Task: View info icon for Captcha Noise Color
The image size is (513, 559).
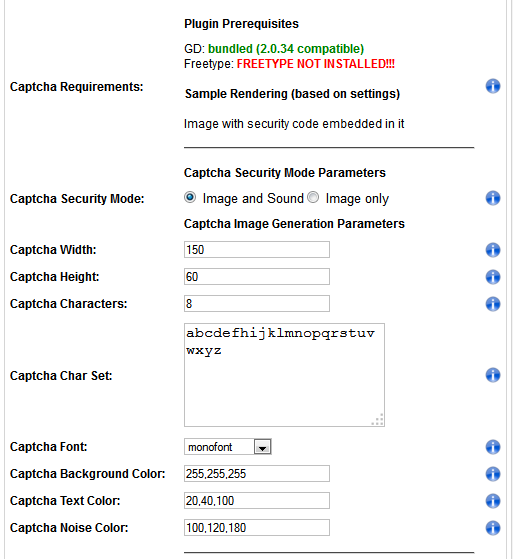Action: pos(493,528)
